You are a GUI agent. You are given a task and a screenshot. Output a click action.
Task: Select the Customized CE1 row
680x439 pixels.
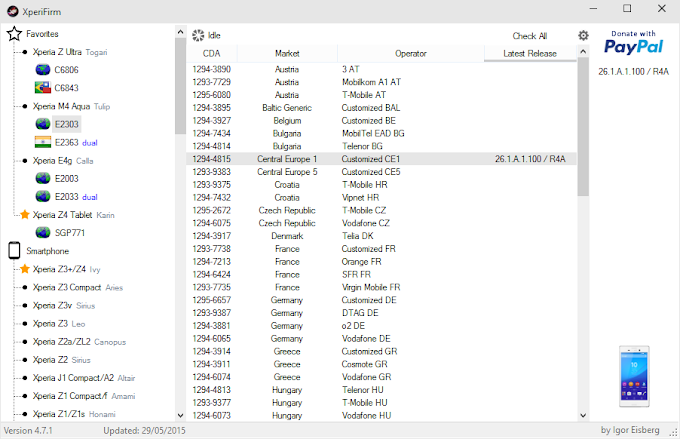(x=382, y=159)
